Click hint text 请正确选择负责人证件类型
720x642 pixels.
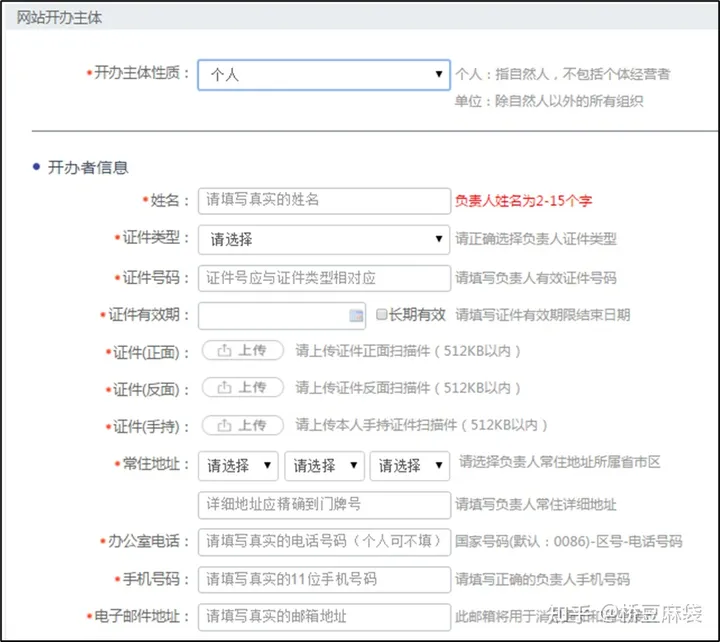(536, 239)
